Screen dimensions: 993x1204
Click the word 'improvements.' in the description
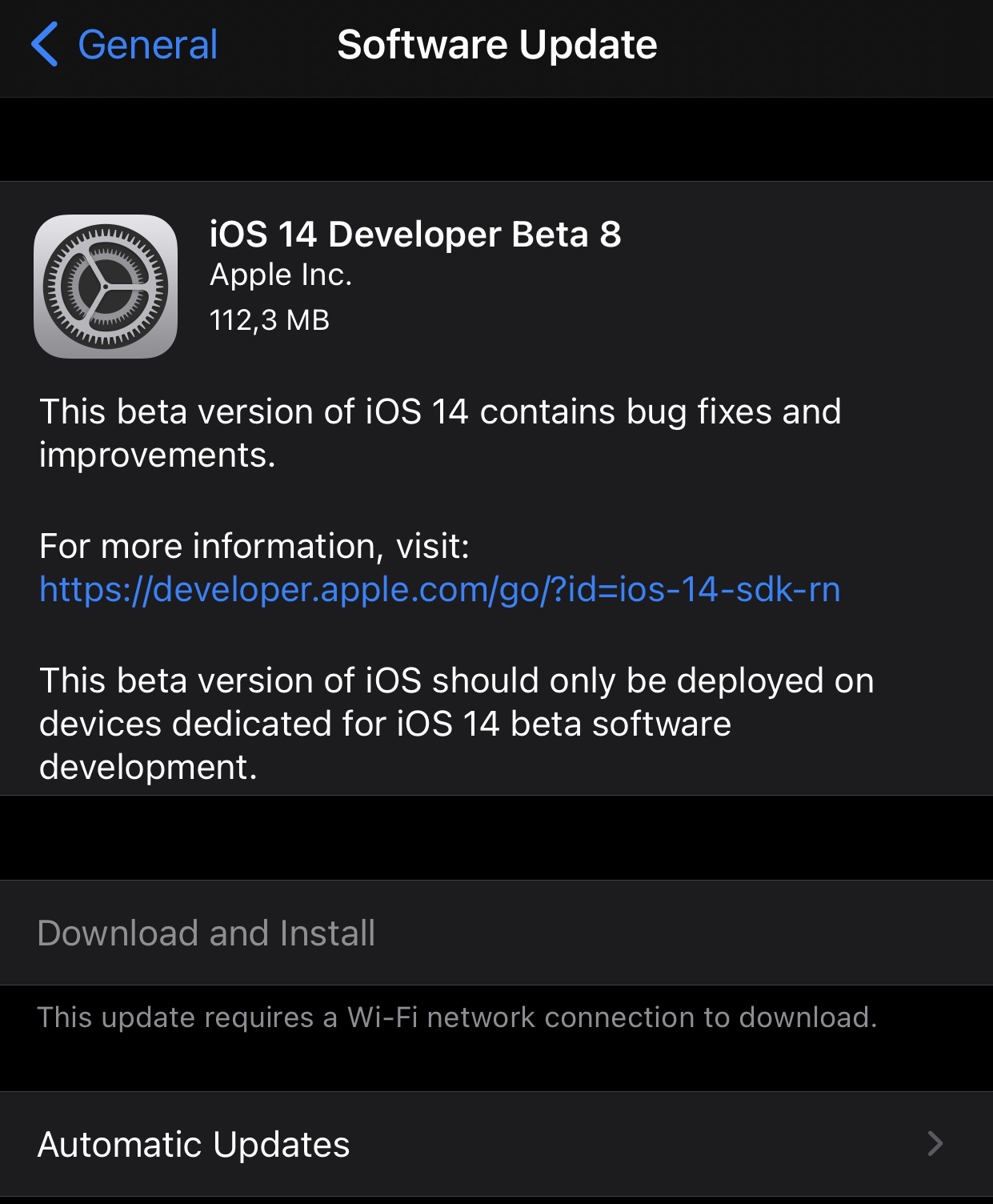point(158,456)
